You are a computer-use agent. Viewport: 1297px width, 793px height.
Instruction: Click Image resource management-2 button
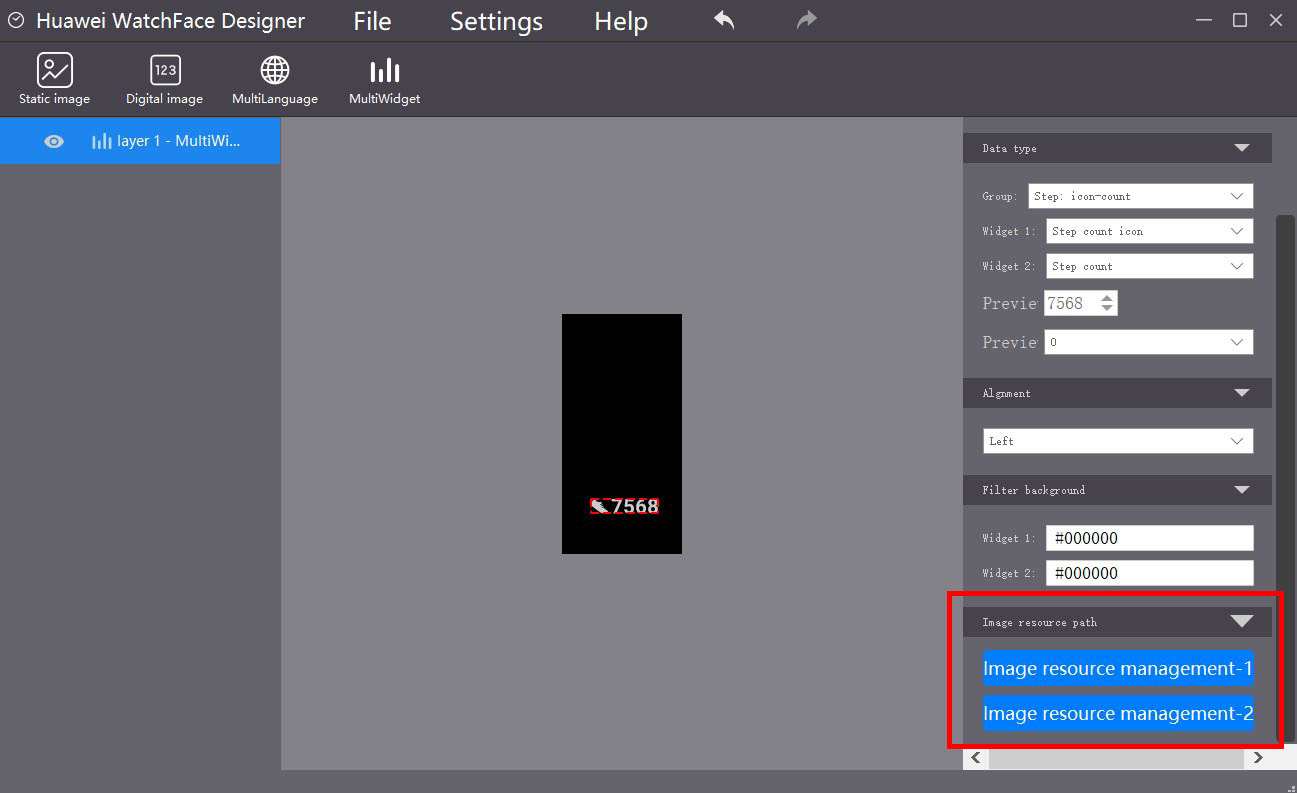(1118, 713)
